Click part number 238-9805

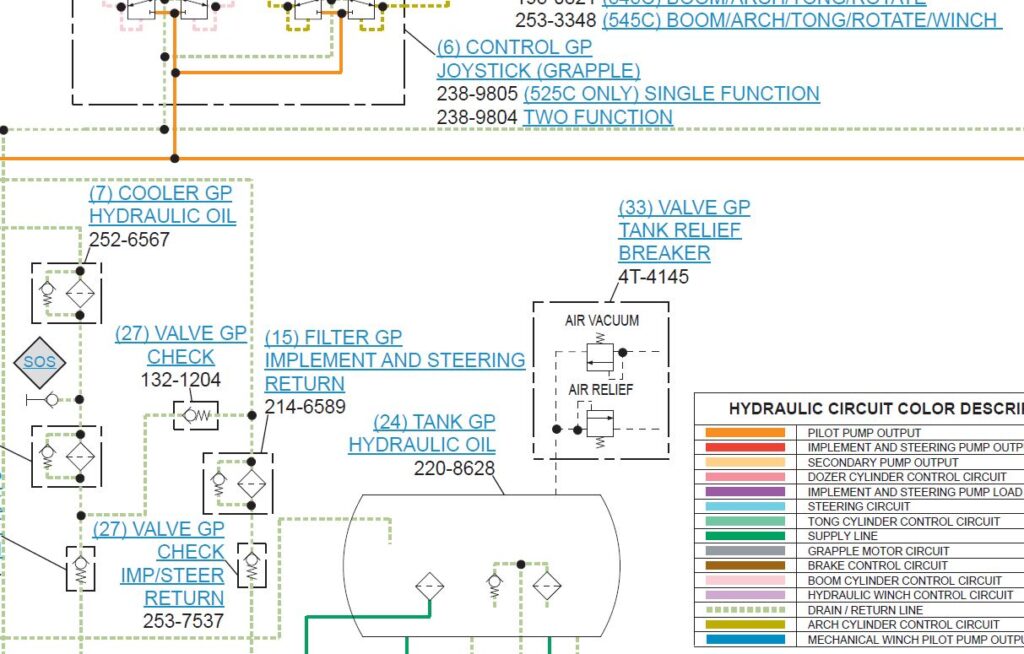[477, 93]
